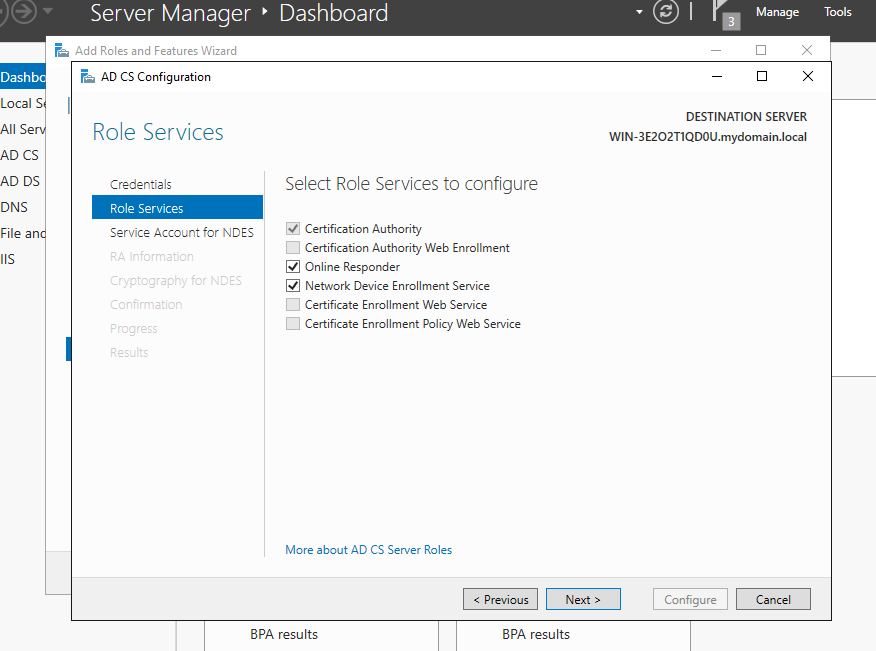Viewport: 876px width, 651px height.
Task: Select DNS in Server Manager sidebar
Action: [14, 207]
